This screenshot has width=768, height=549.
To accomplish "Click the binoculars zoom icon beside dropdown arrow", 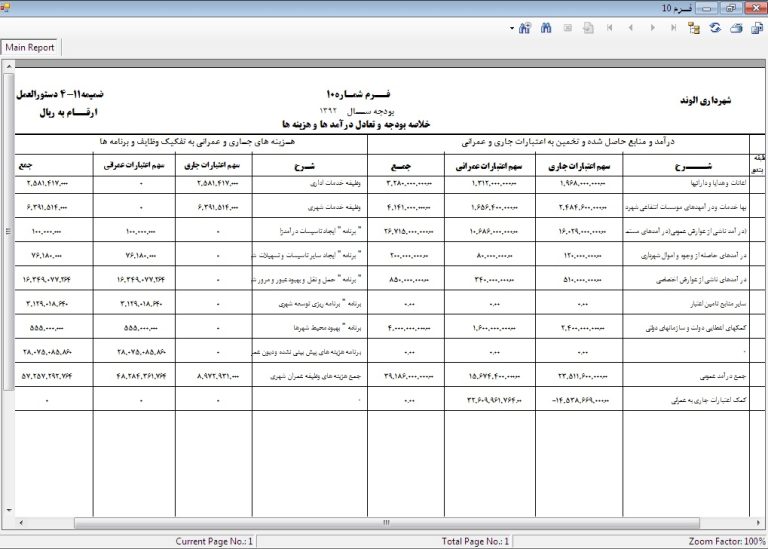I will point(525,29).
